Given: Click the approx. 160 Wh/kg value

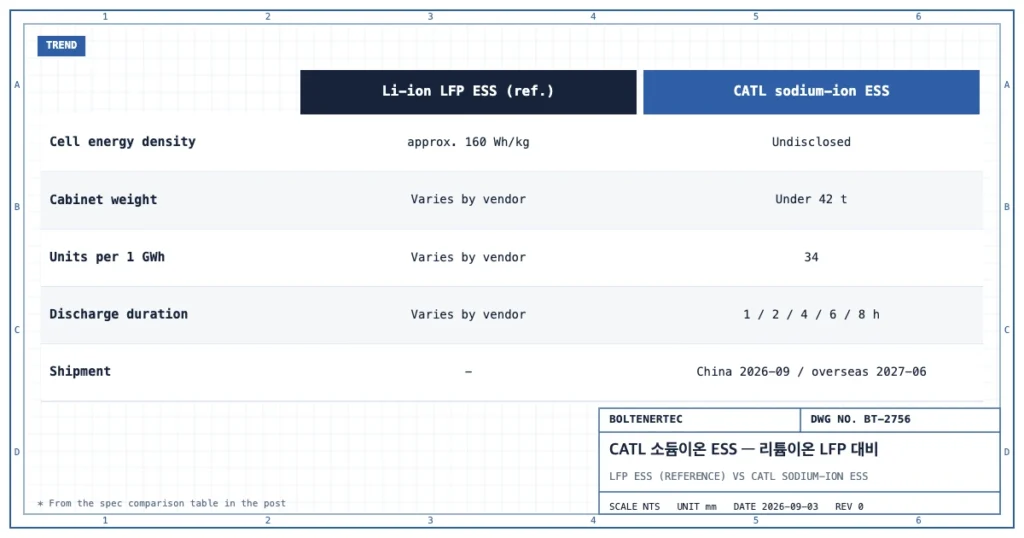Looking at the screenshot, I should [x=468, y=142].
